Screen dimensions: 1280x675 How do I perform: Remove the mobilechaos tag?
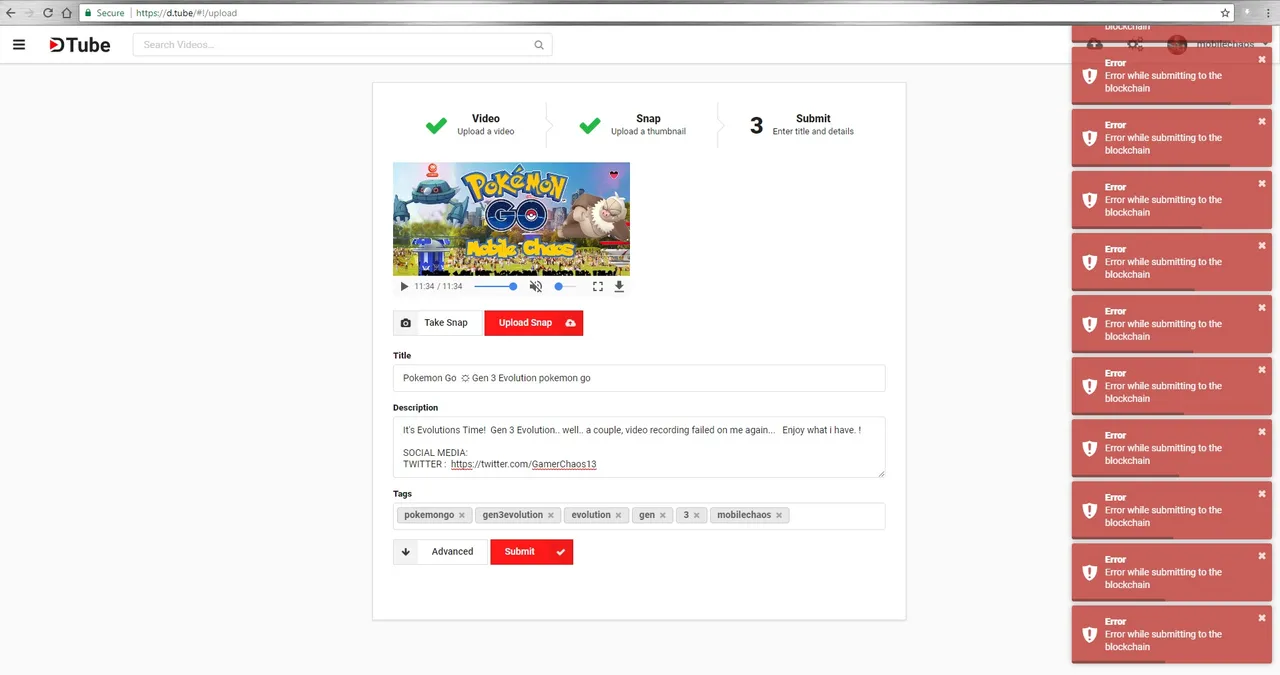click(779, 516)
